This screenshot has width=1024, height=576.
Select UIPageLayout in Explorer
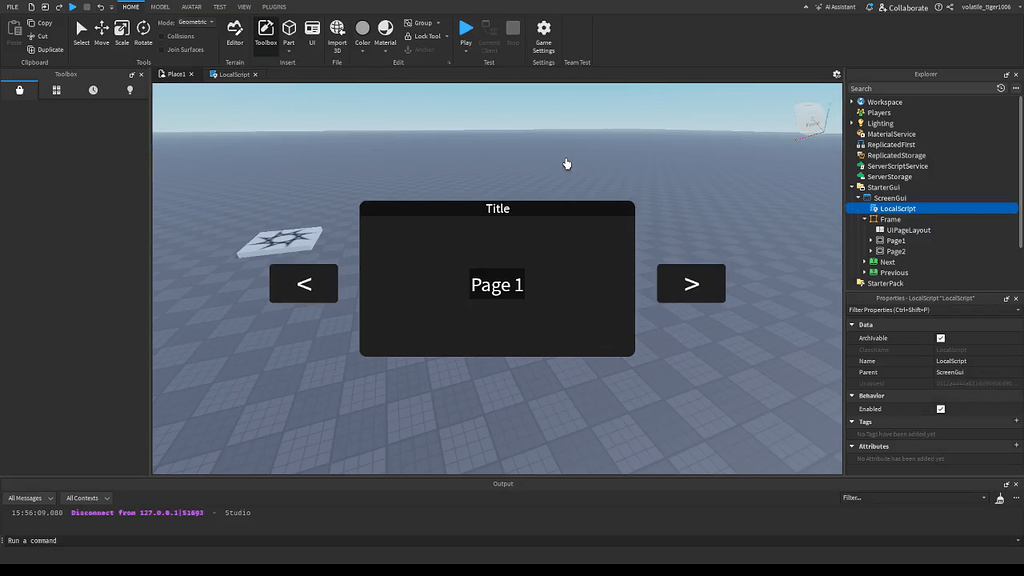point(908,230)
